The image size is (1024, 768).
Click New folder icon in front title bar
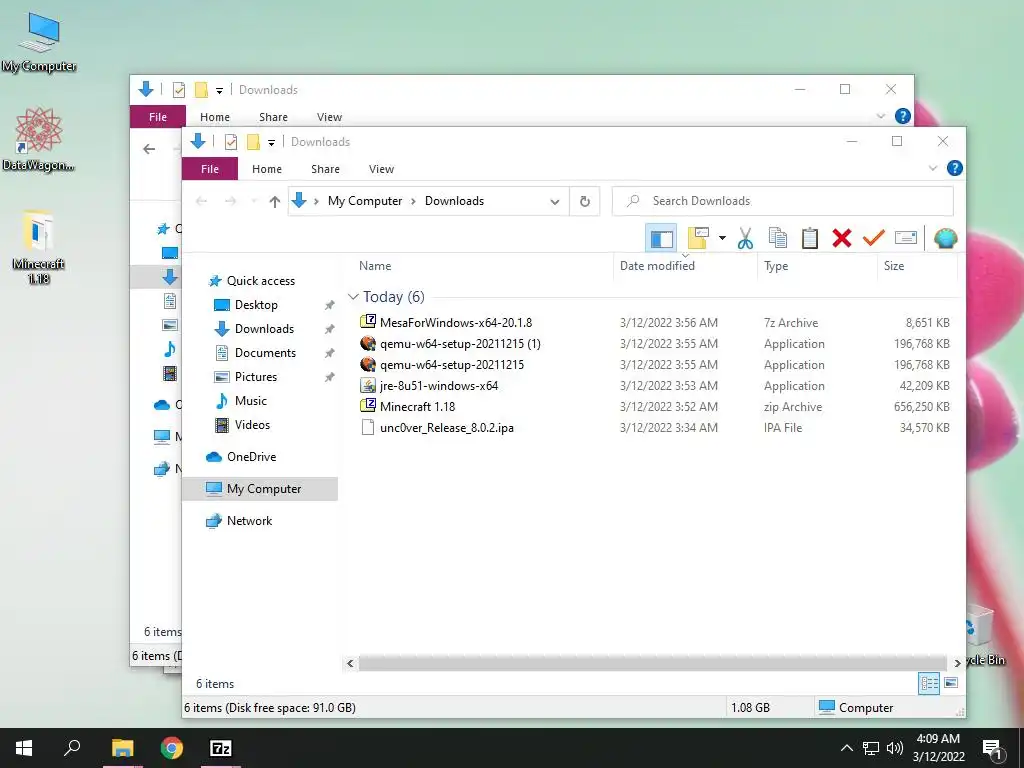click(253, 142)
